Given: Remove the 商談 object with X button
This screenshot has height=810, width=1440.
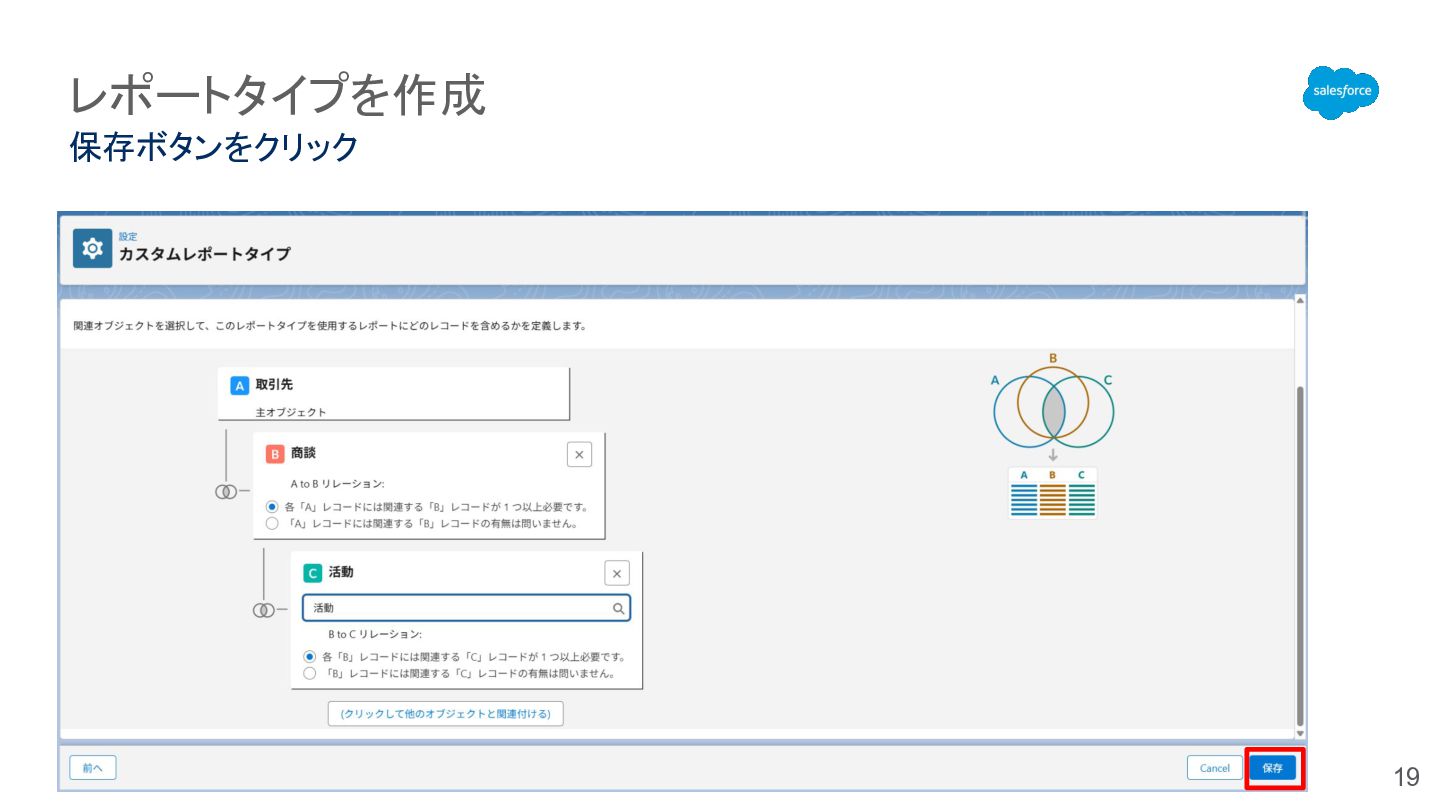Looking at the screenshot, I should (579, 455).
